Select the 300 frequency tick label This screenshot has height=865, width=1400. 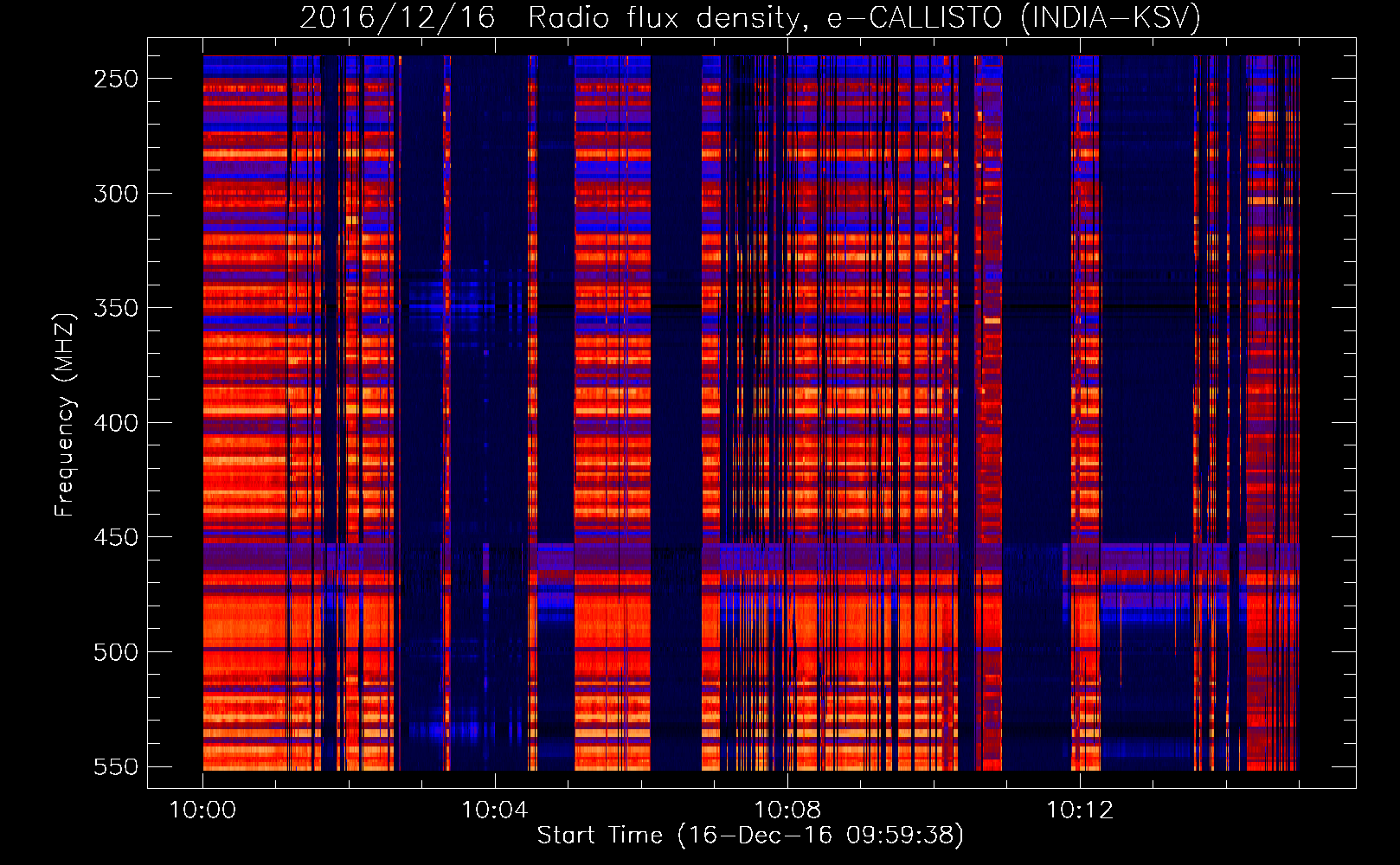coord(116,194)
